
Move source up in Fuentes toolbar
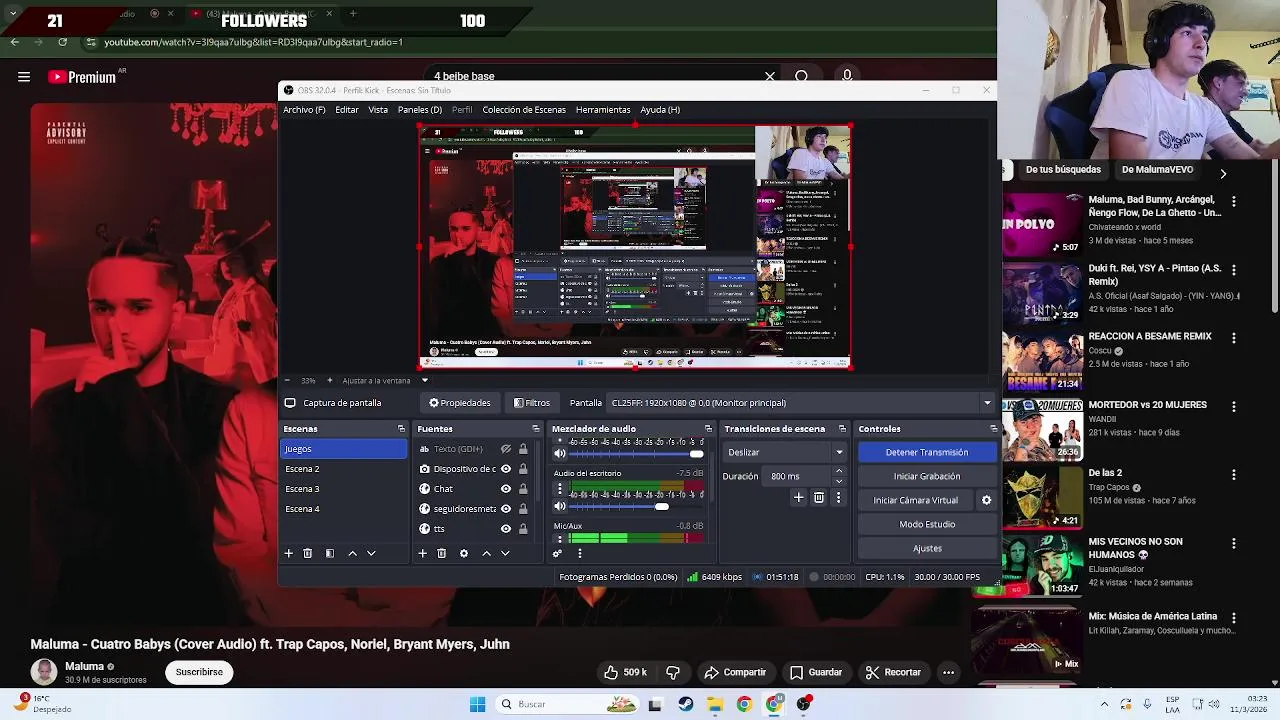click(486, 553)
